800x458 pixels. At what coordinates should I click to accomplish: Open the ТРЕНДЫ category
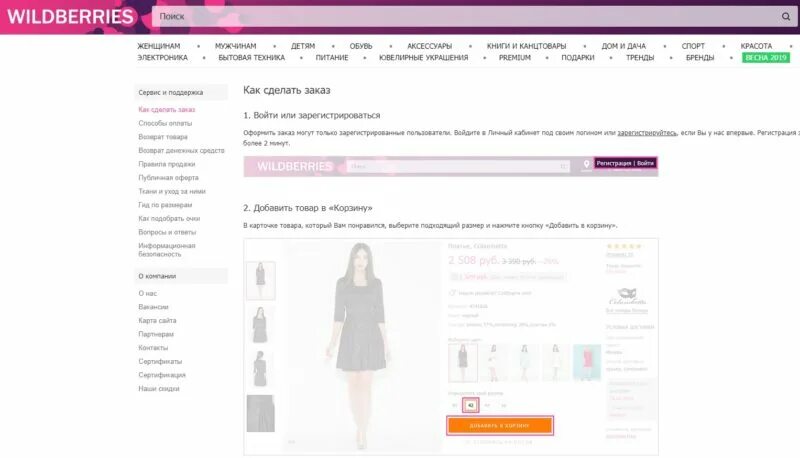tap(640, 58)
